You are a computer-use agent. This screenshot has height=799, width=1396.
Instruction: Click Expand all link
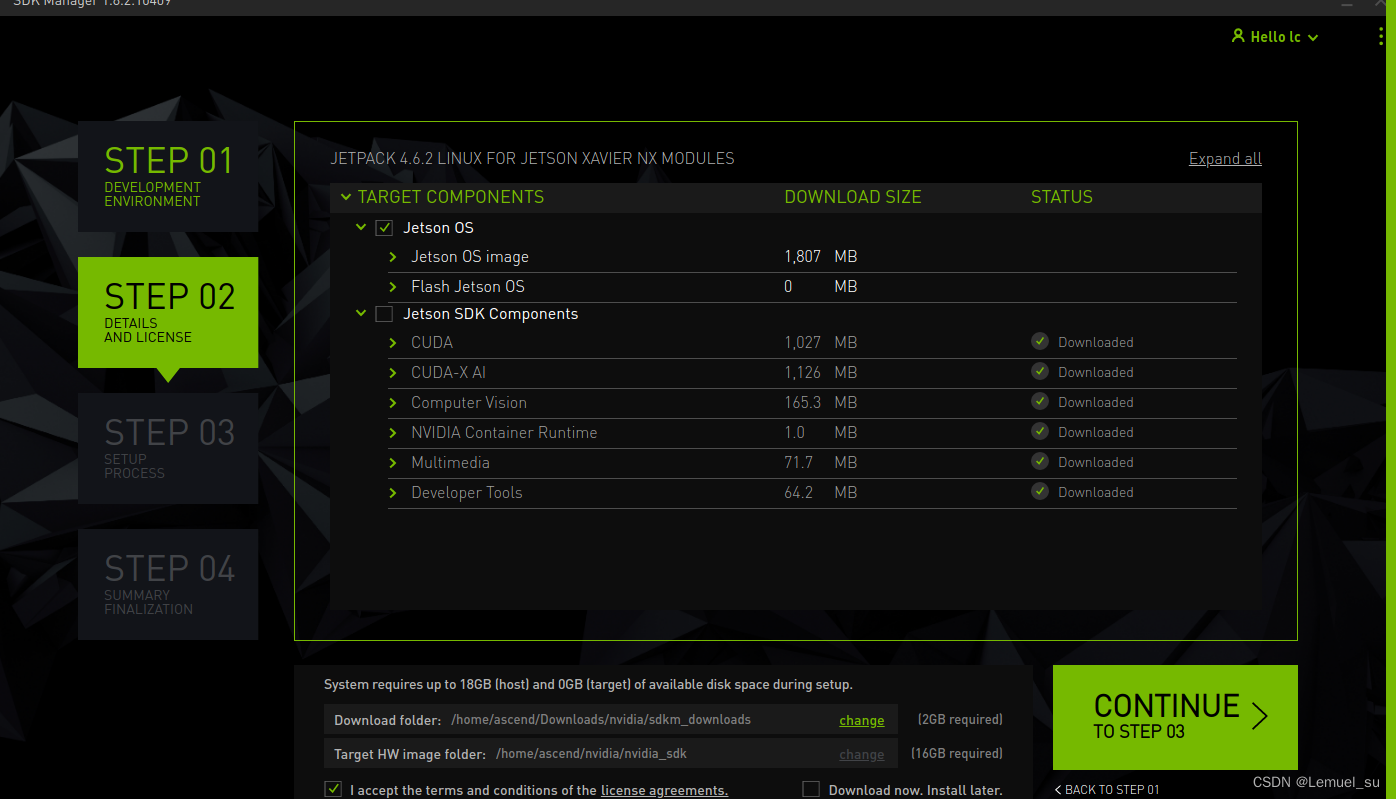pyautogui.click(x=1225, y=159)
